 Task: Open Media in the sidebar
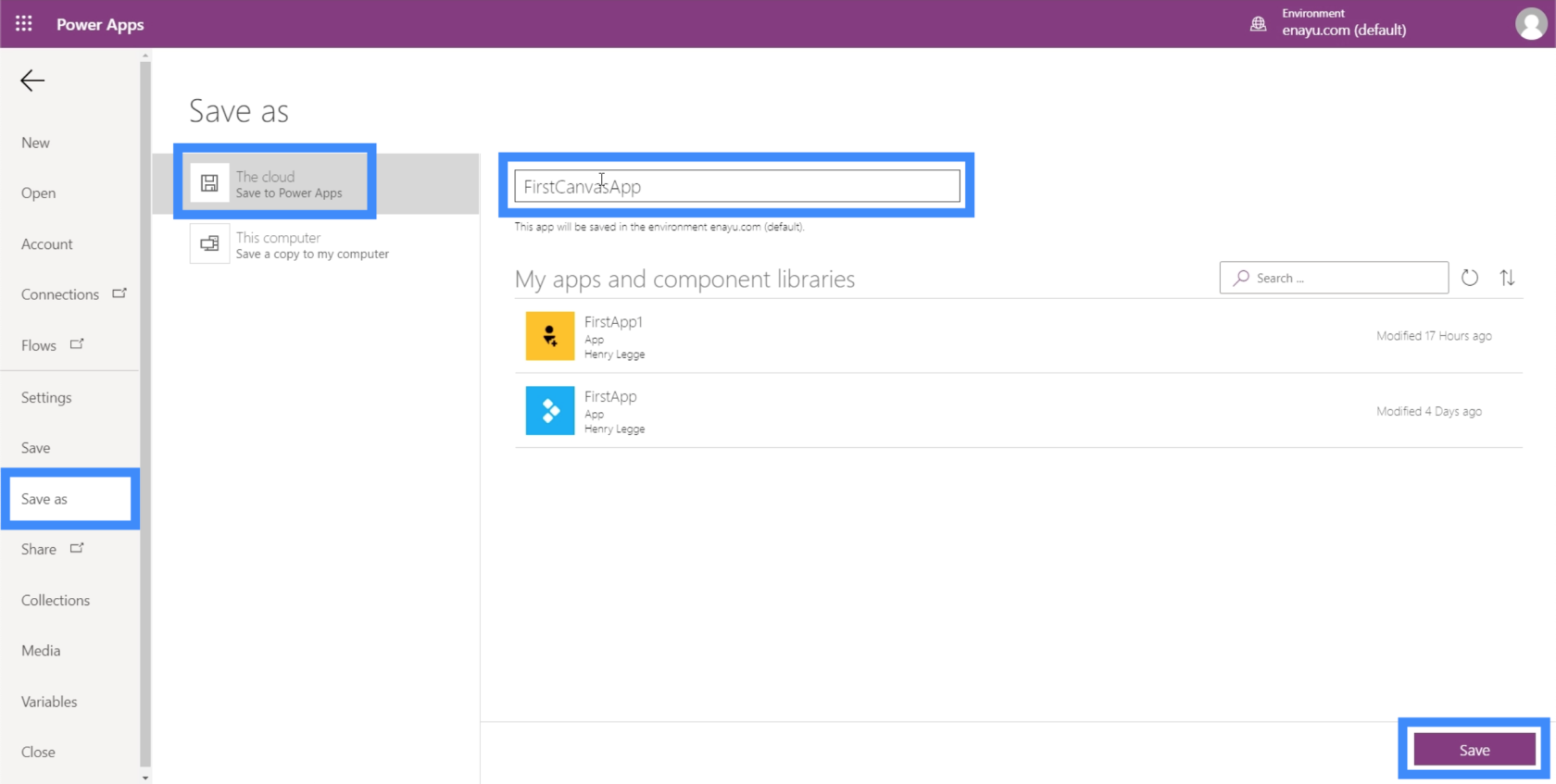tap(41, 651)
